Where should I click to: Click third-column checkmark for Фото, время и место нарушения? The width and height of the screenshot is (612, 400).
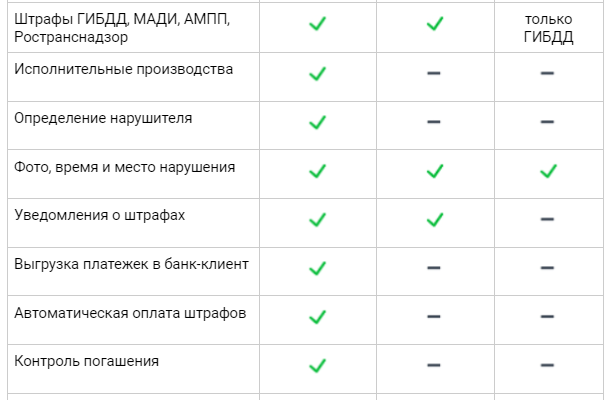tap(548, 171)
